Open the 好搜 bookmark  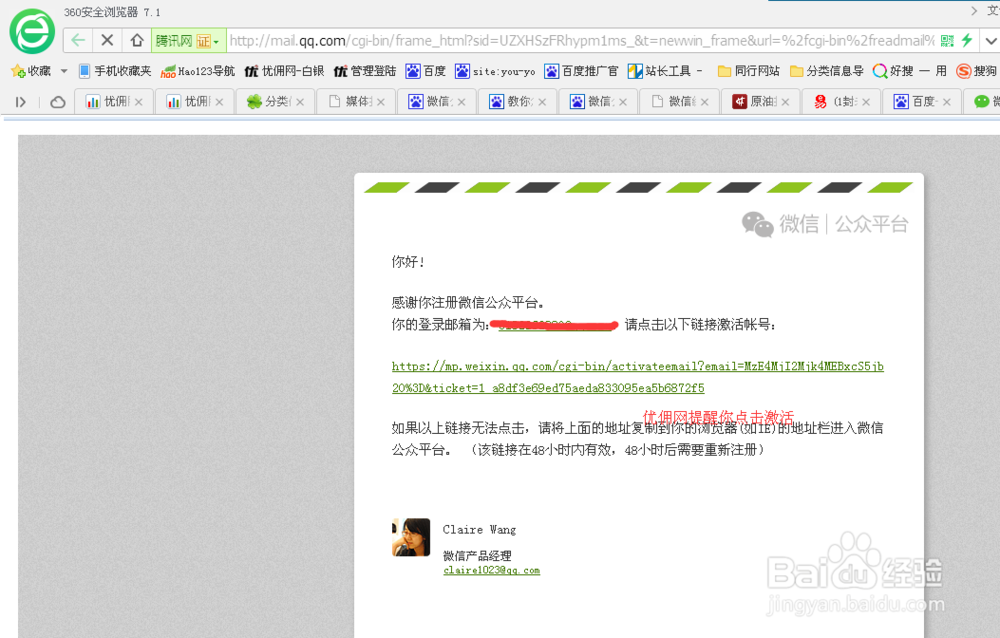[x=893, y=71]
